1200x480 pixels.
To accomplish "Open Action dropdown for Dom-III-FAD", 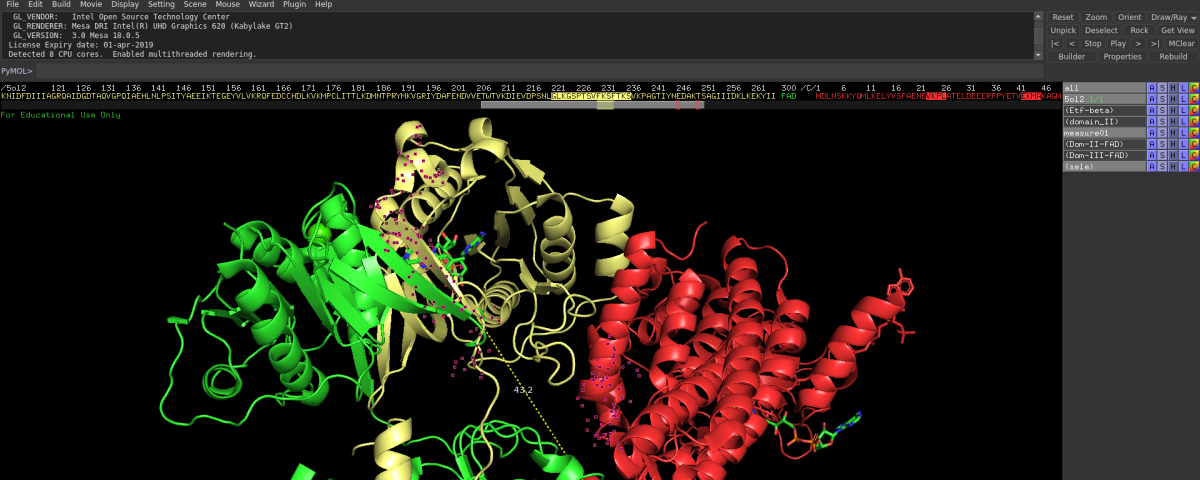I will tap(1151, 155).
